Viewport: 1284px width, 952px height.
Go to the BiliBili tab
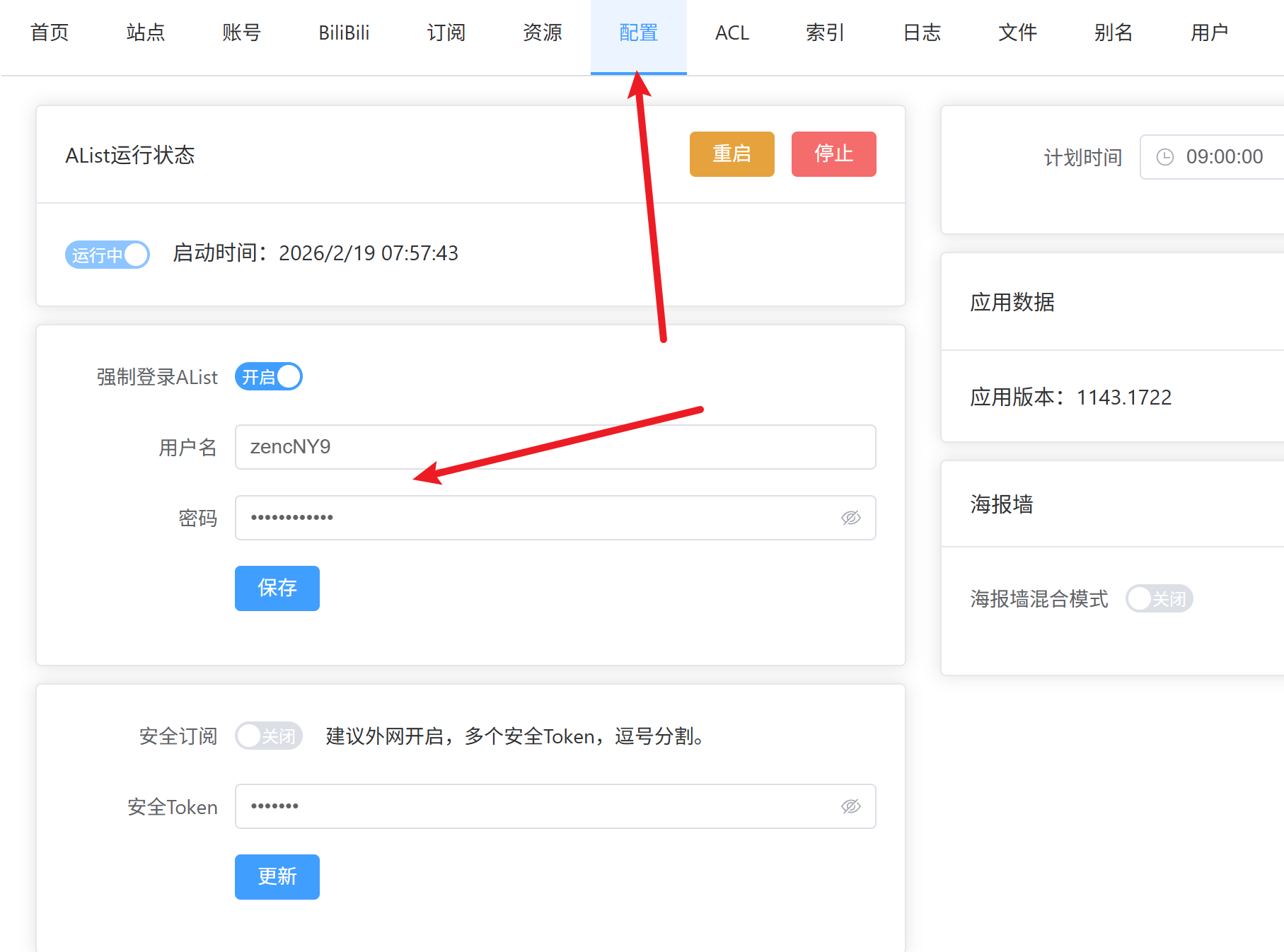344,33
